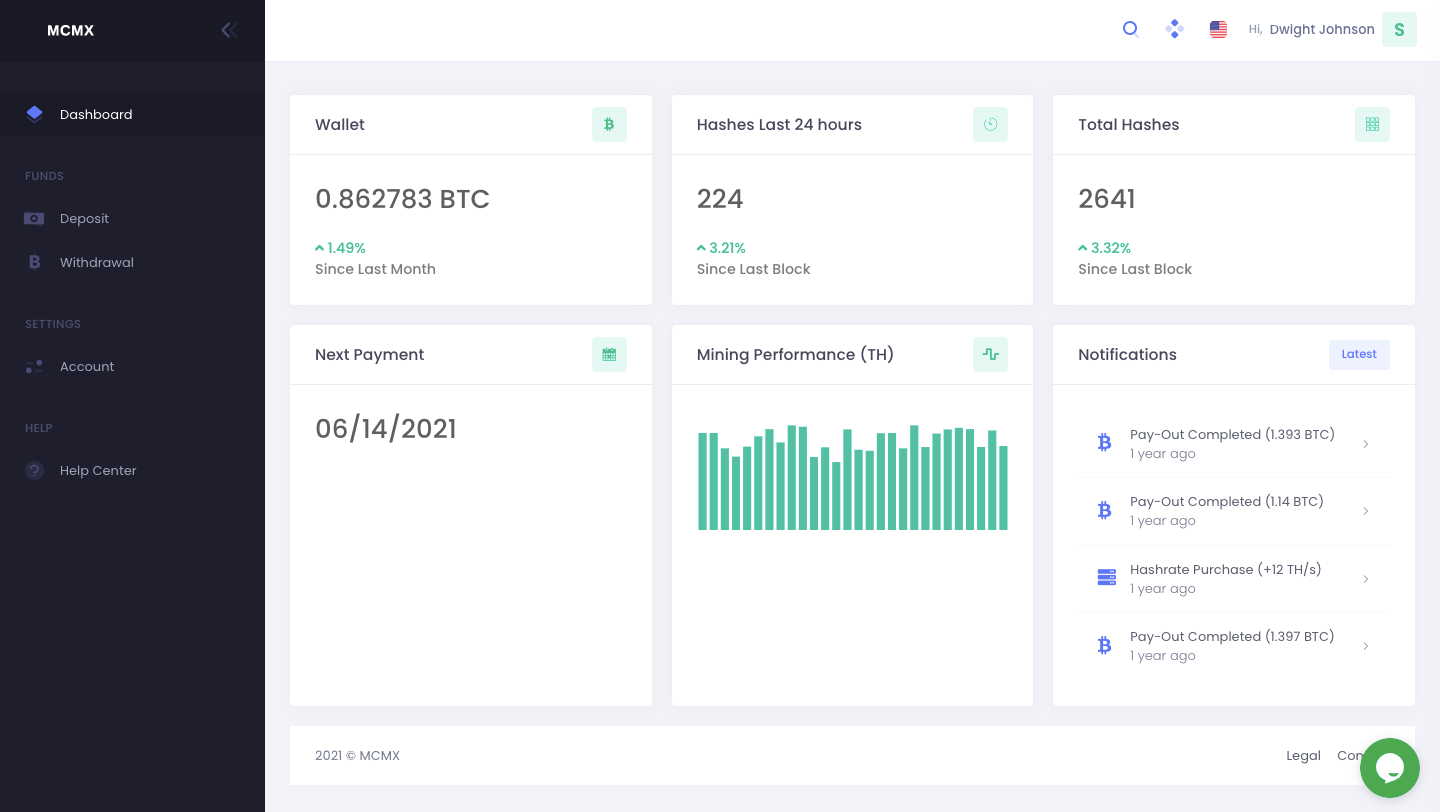
Task: Click the US flag language icon
Action: click(x=1218, y=30)
